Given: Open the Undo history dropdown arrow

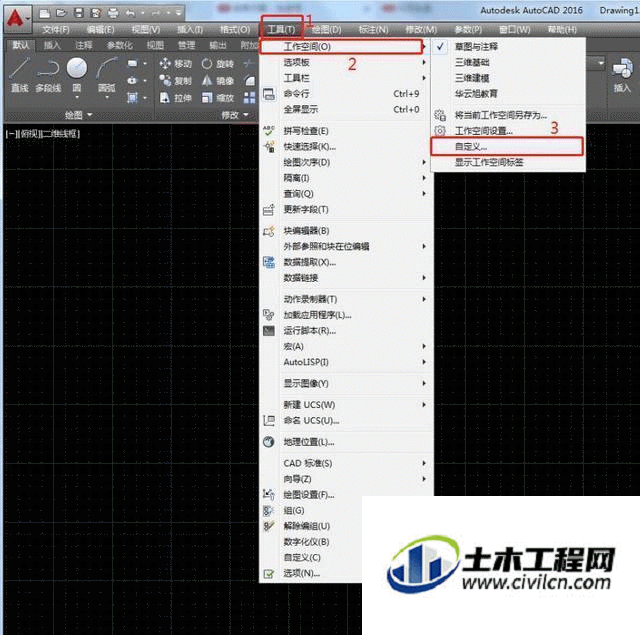Looking at the screenshot, I should 142,13.
